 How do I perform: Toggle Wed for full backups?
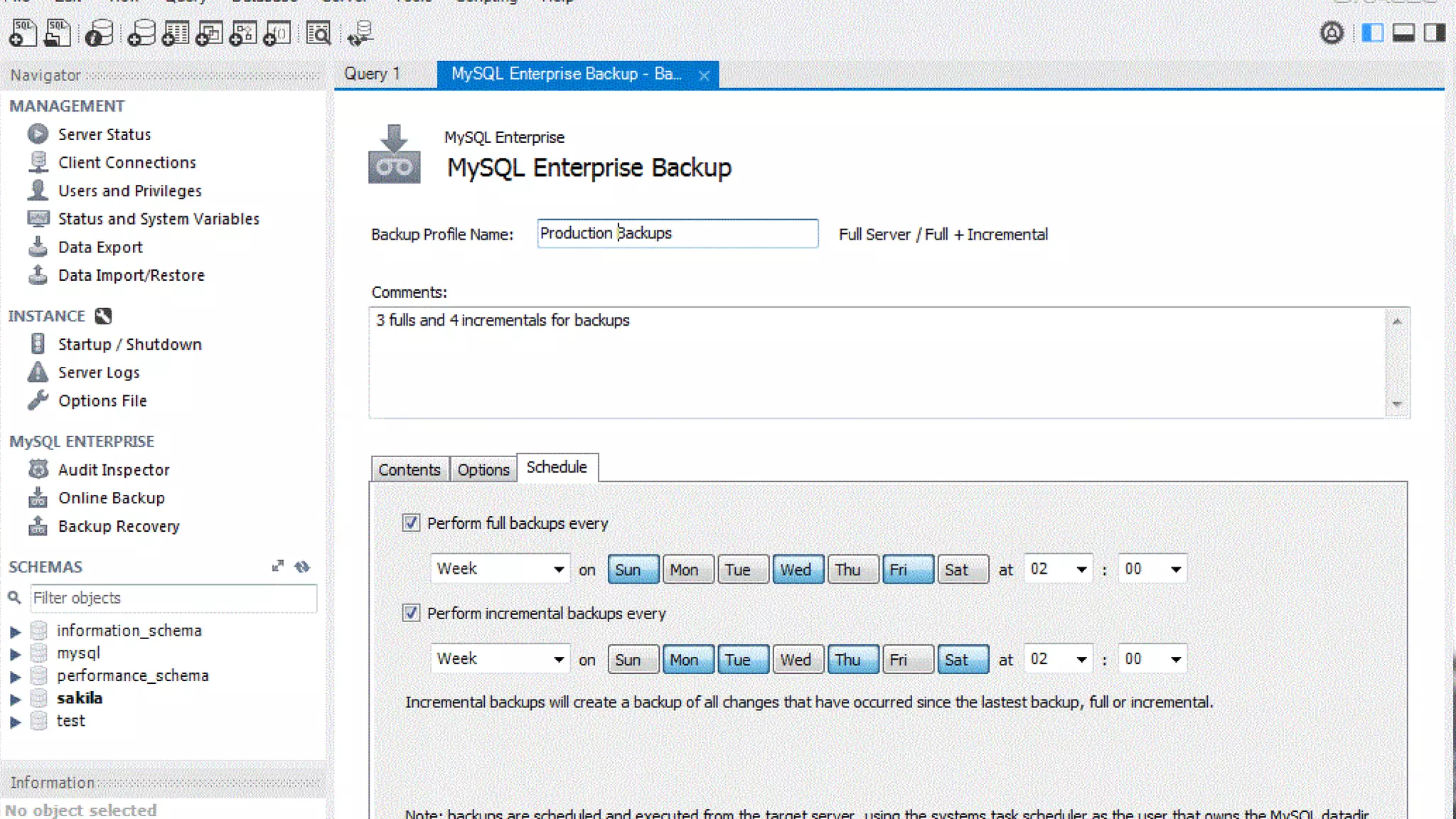798,569
